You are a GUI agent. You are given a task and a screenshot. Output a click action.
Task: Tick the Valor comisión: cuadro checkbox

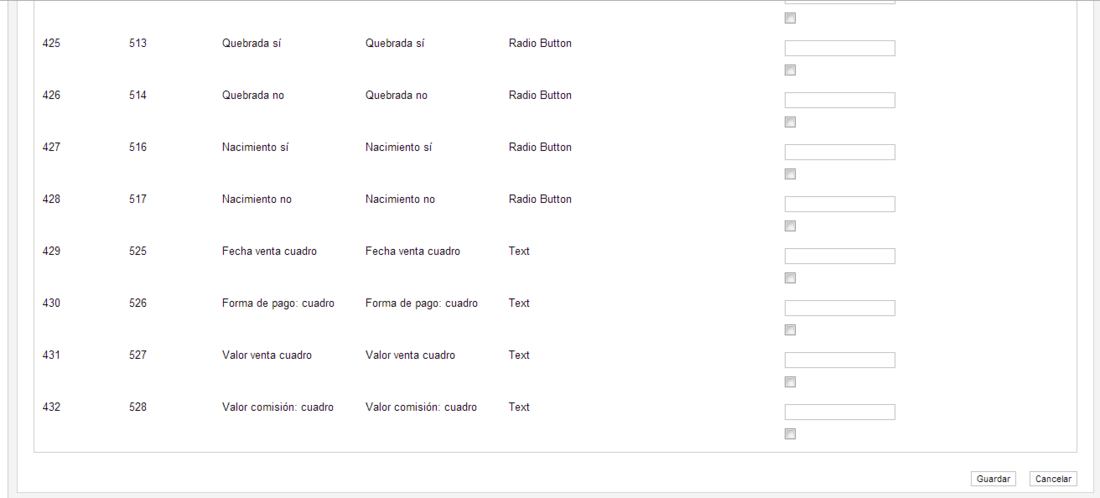click(790, 433)
